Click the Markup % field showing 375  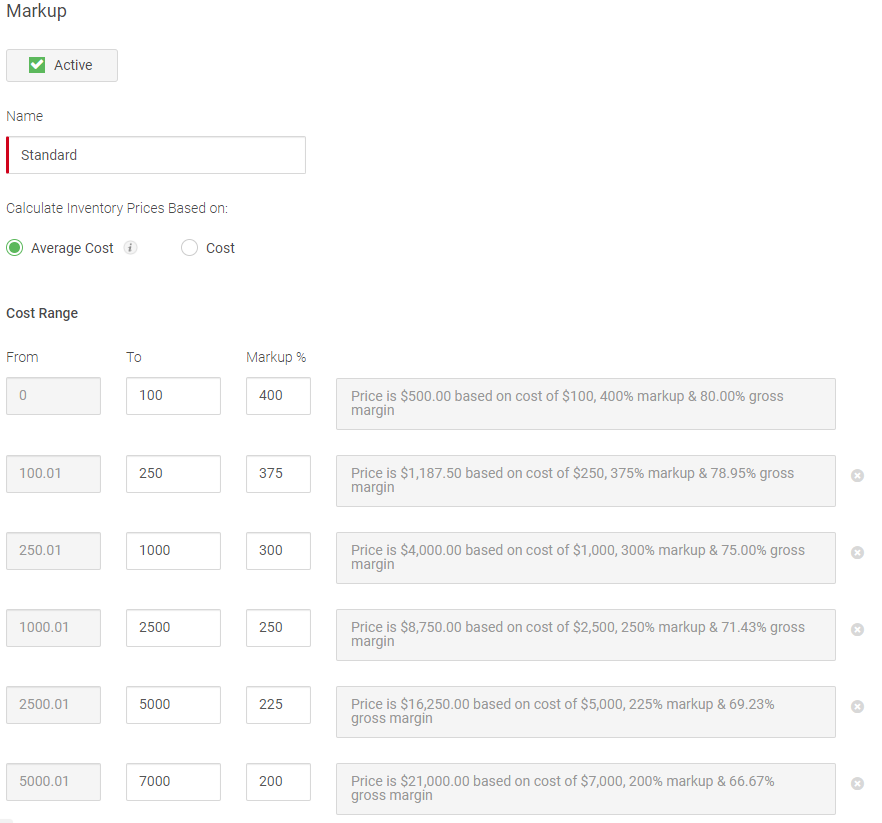(276, 473)
